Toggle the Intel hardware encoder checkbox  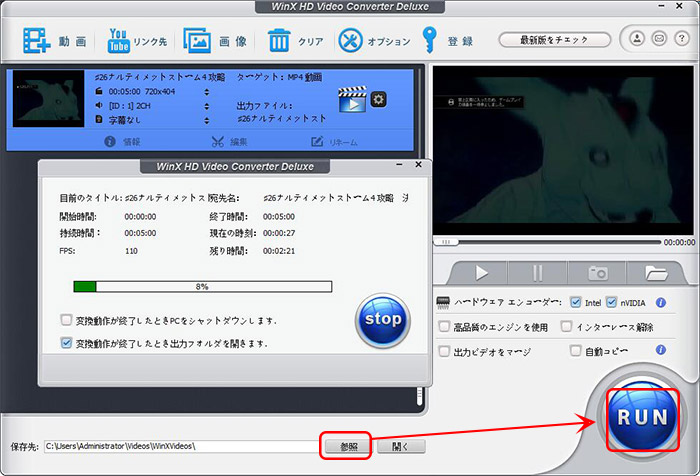click(x=575, y=302)
